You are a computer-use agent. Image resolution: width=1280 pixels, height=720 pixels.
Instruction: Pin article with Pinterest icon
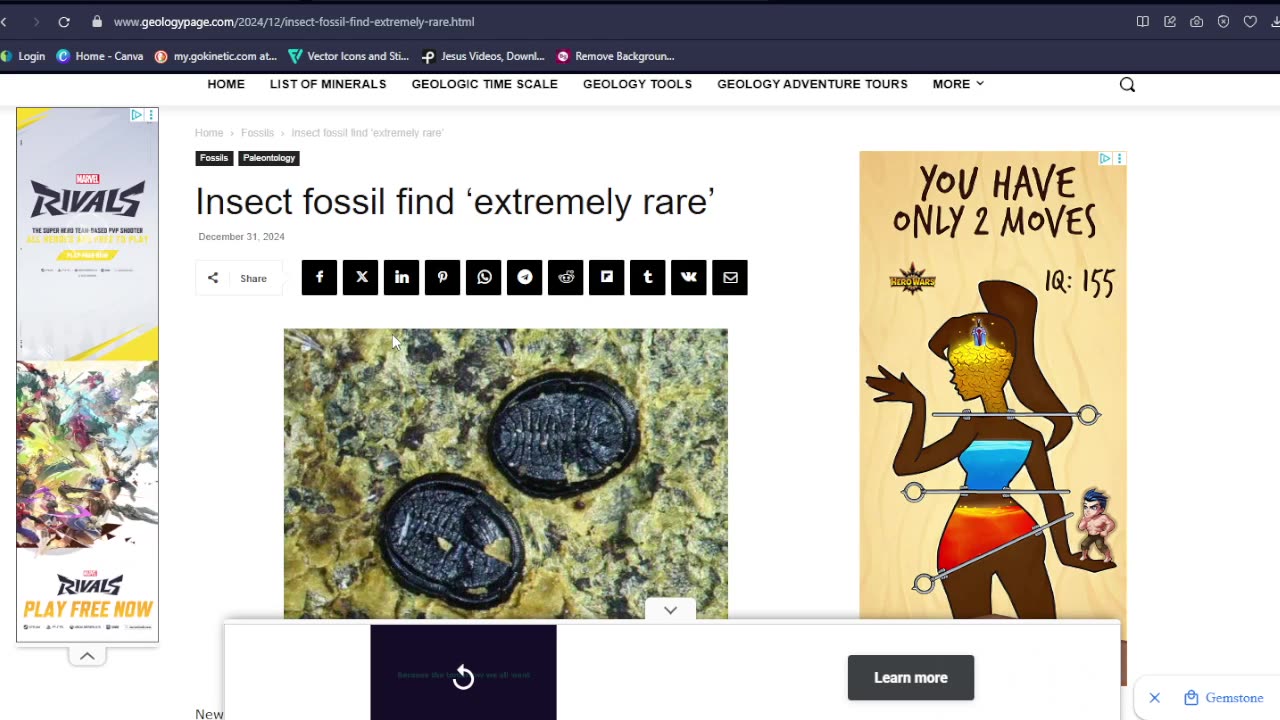coord(442,278)
